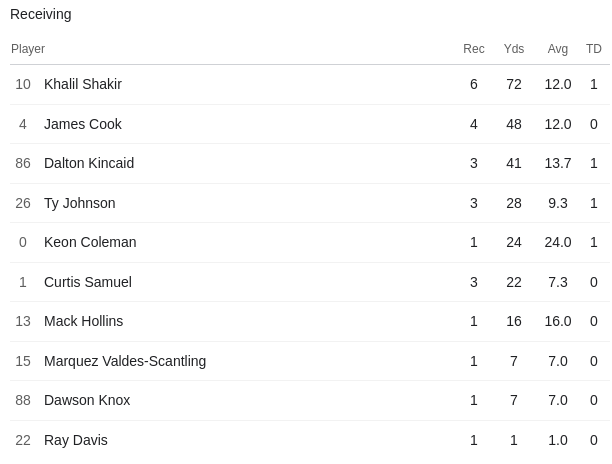Click the Receiving section heading
The image size is (612, 464).
41,14
